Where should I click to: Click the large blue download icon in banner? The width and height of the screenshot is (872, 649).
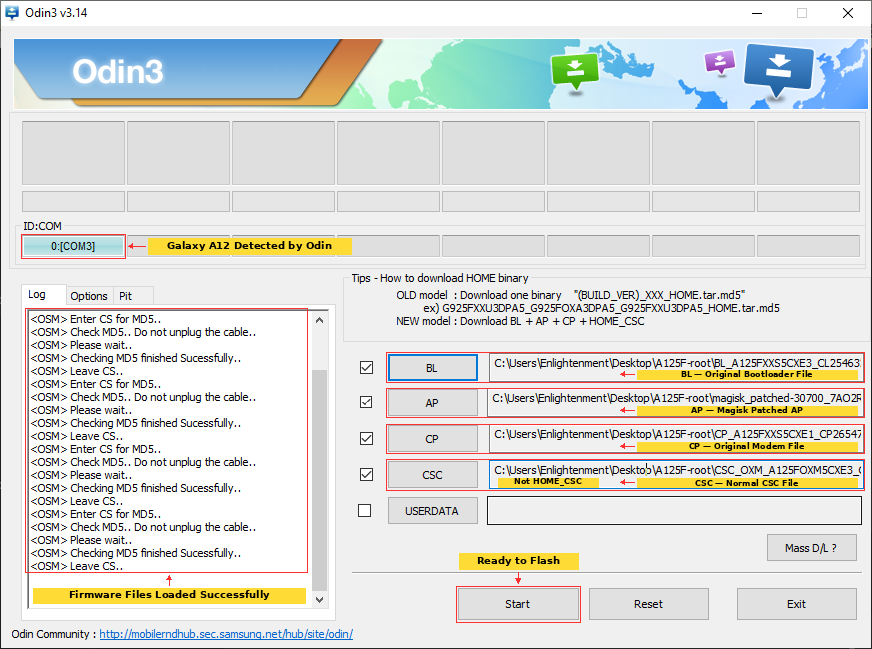(x=777, y=70)
